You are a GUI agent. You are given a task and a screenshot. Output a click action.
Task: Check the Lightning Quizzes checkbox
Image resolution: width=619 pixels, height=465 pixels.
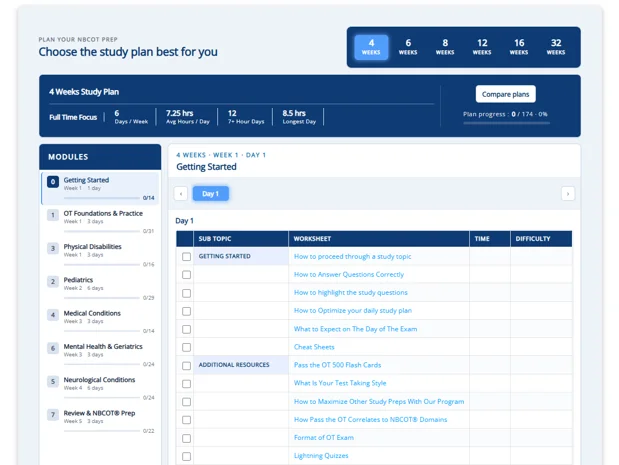[186, 456]
